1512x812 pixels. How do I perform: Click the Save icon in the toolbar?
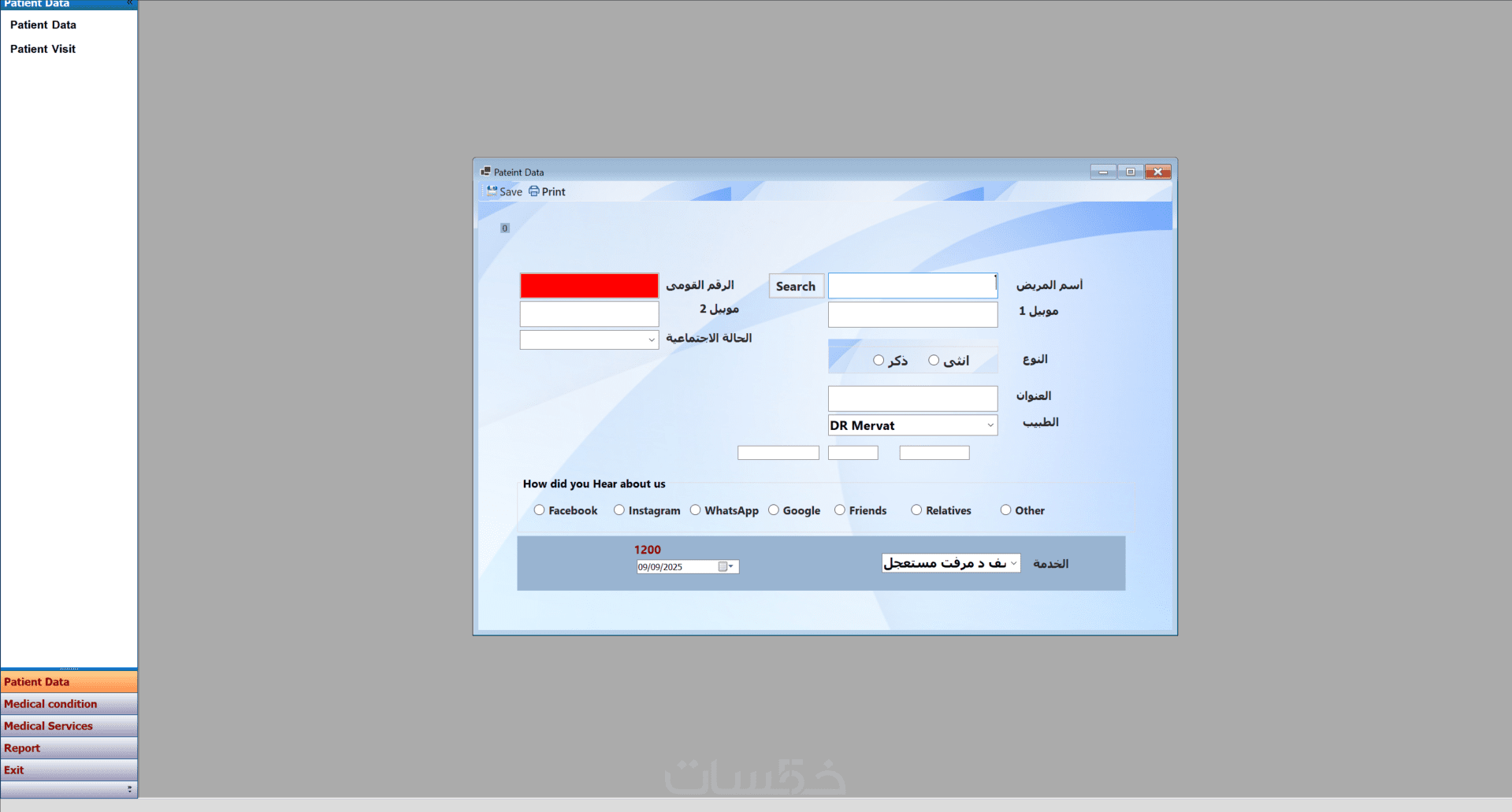click(492, 191)
